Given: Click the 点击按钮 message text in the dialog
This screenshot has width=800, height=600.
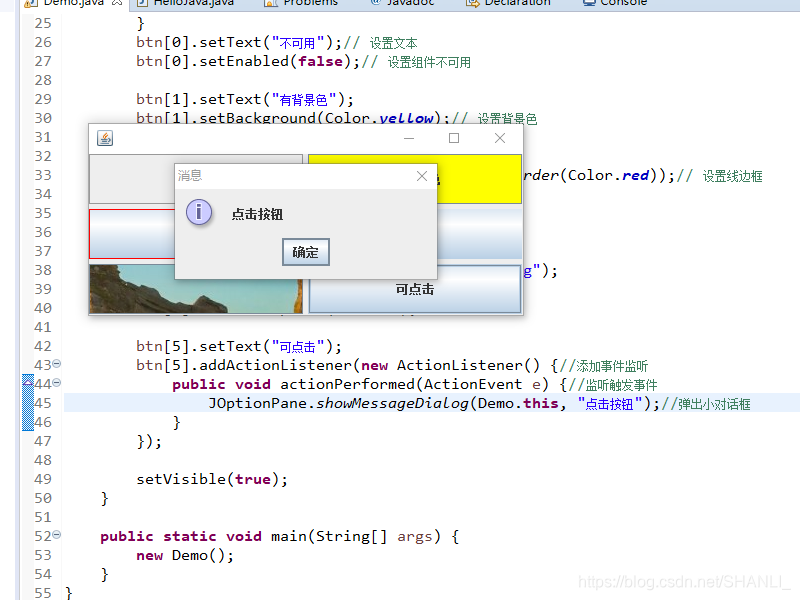Looking at the screenshot, I should pyautogui.click(x=257, y=214).
